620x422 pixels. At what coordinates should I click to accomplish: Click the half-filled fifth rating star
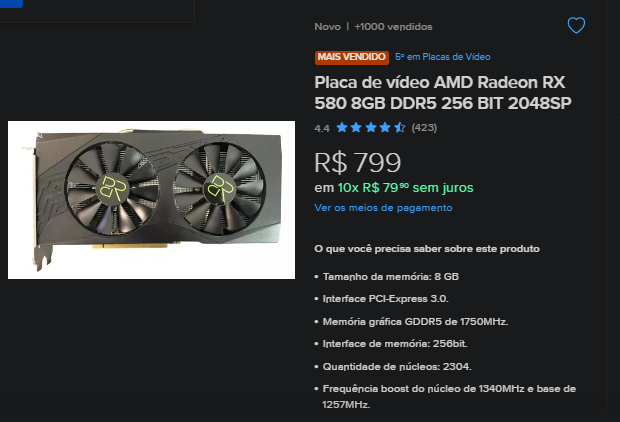click(x=400, y=127)
